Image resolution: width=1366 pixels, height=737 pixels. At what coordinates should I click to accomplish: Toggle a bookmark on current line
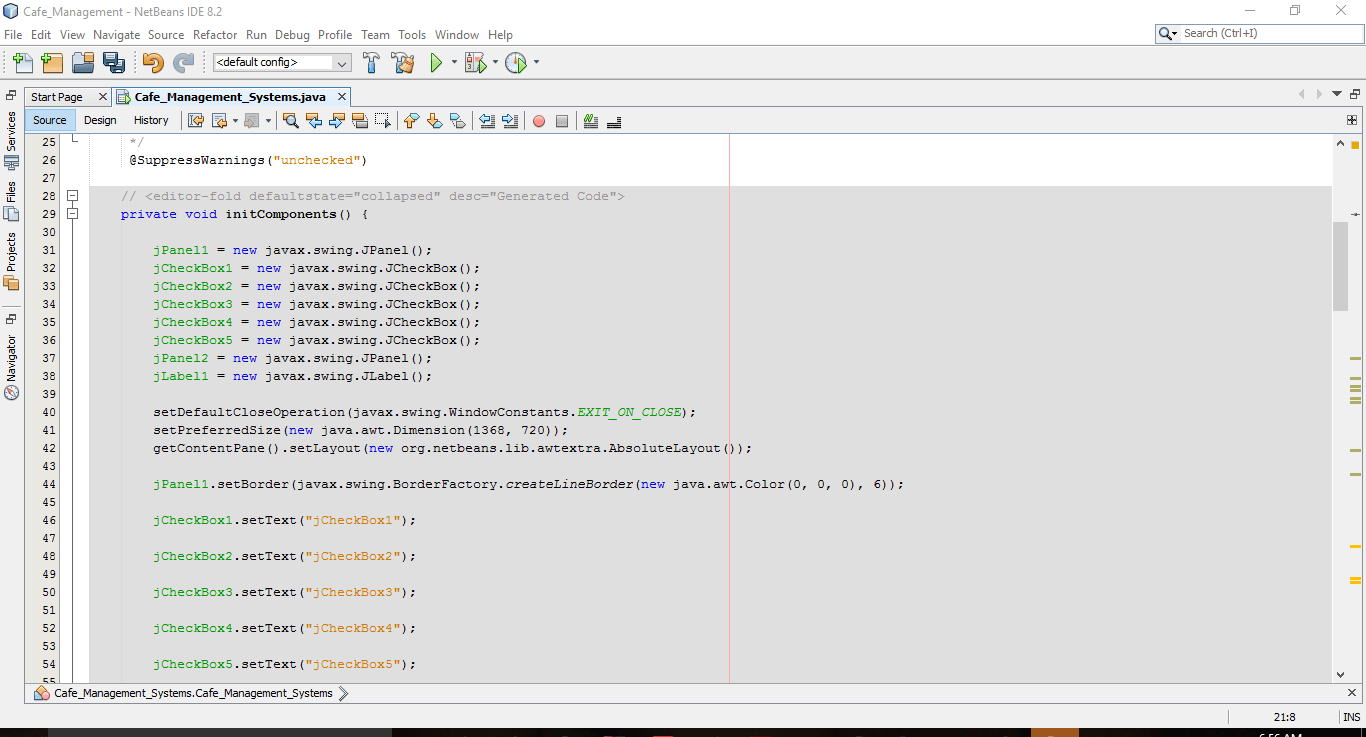point(458,120)
